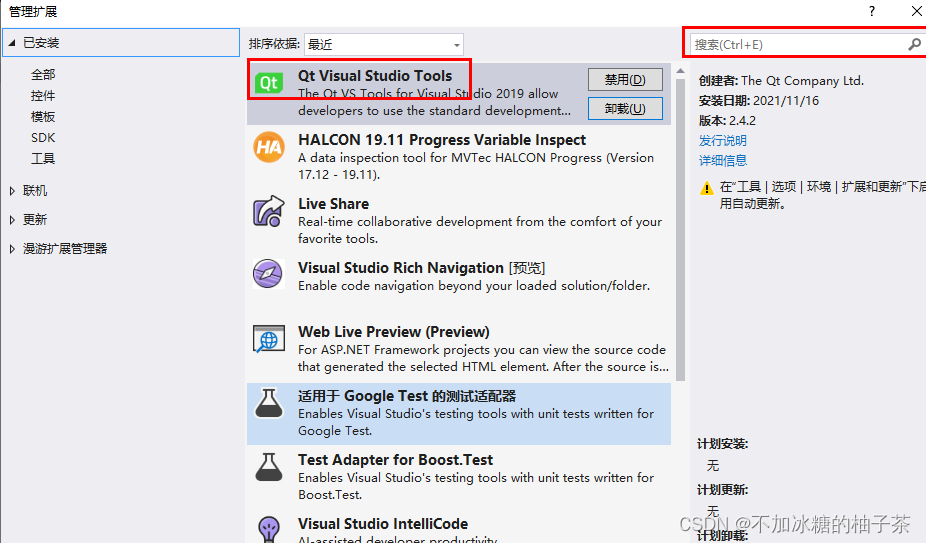The image size is (926, 543).
Task: Click the IntelliCode lightbulb icon
Action: coord(269,529)
